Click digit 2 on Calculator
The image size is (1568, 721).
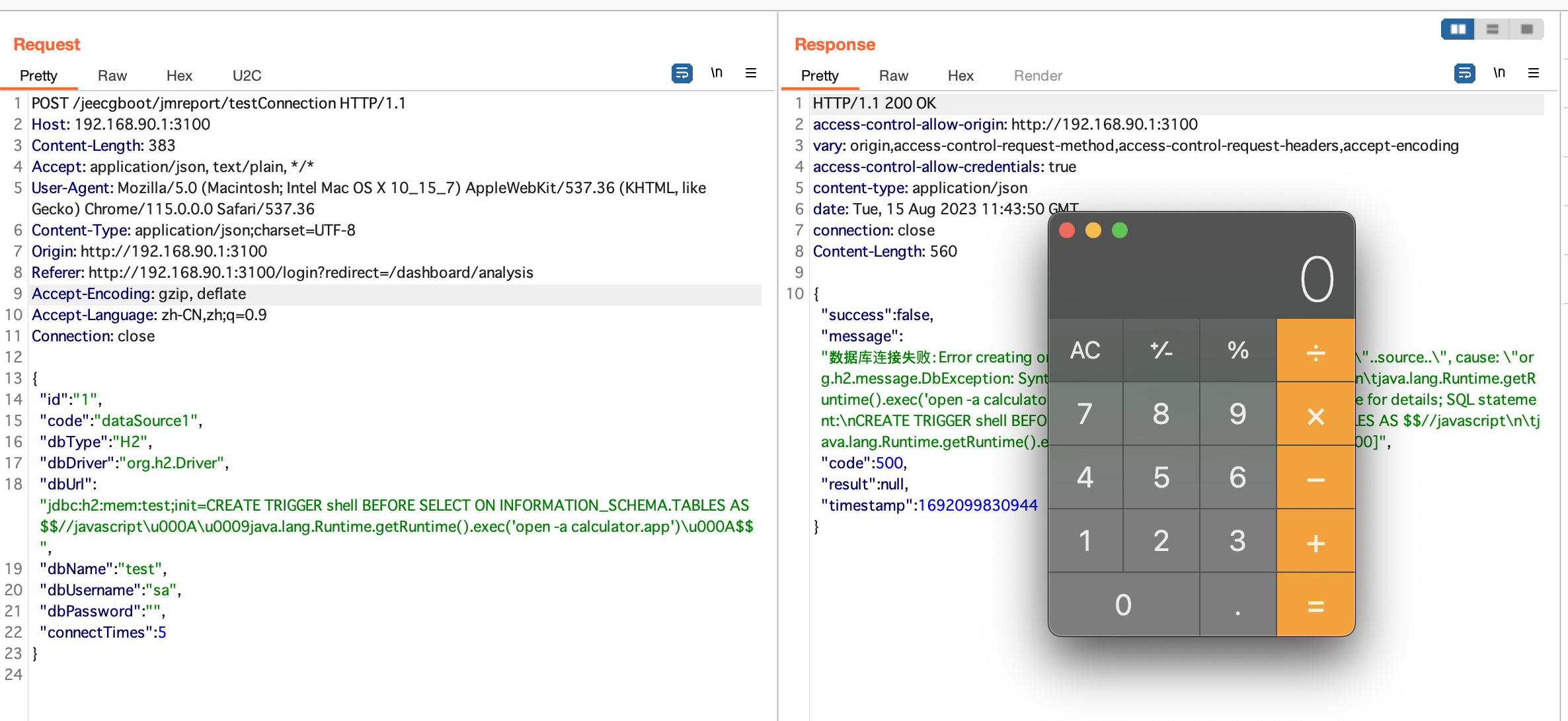point(1161,541)
